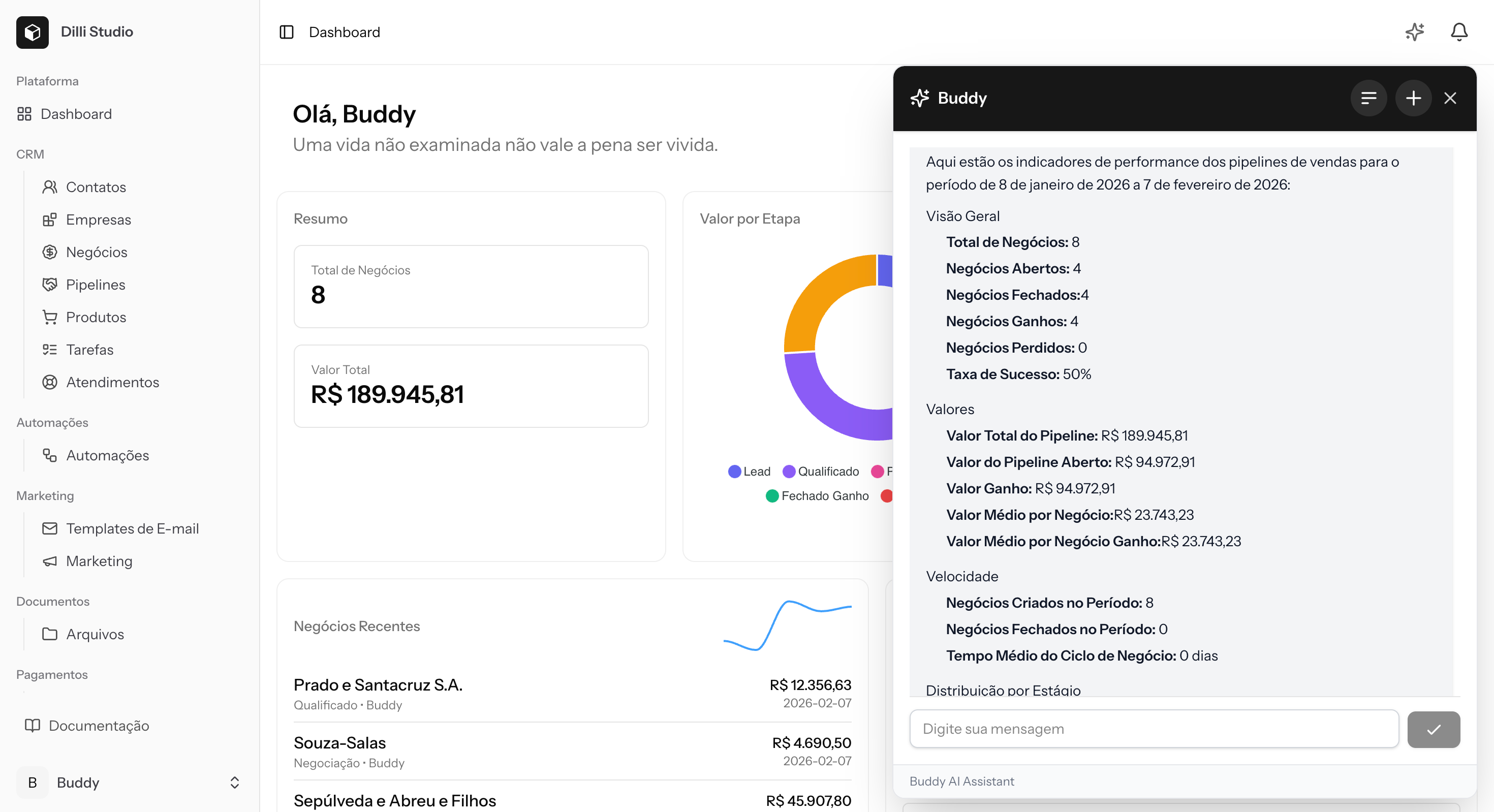Toggle the Fechado Ganho legend swatch
1494x812 pixels.
(772, 496)
